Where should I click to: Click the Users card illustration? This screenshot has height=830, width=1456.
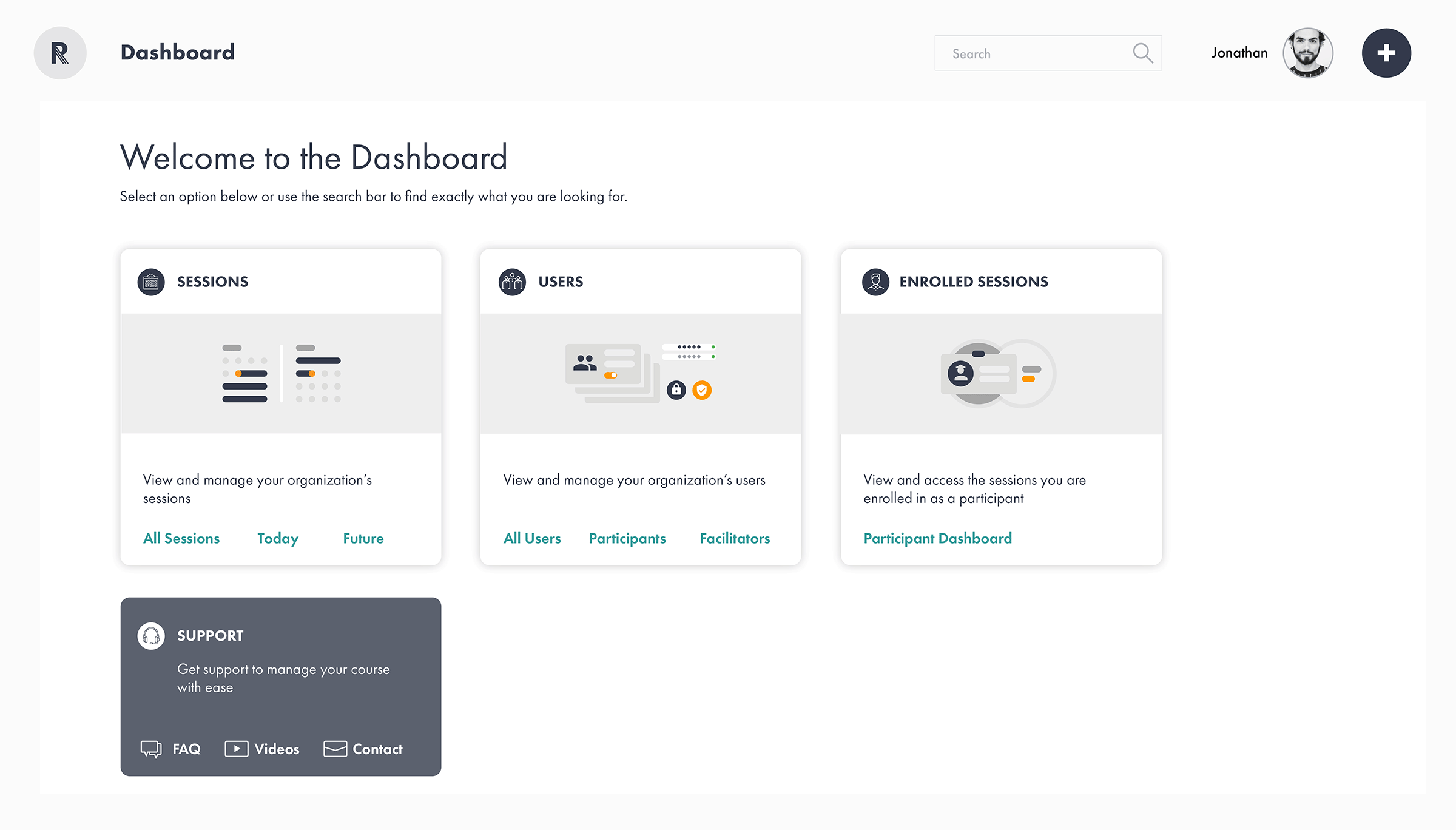tap(641, 374)
